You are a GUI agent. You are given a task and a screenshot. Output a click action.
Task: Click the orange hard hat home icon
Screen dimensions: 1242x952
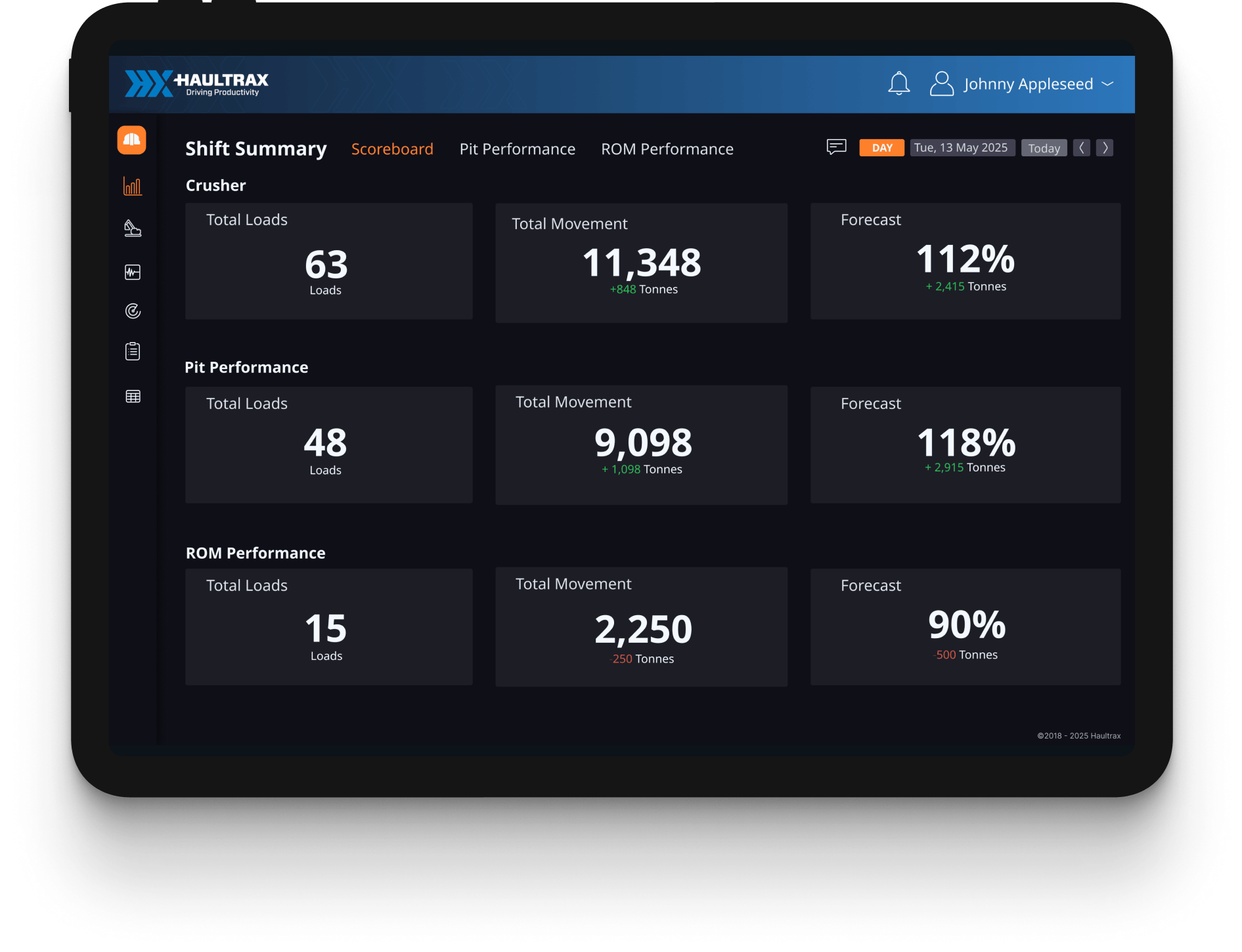132,140
